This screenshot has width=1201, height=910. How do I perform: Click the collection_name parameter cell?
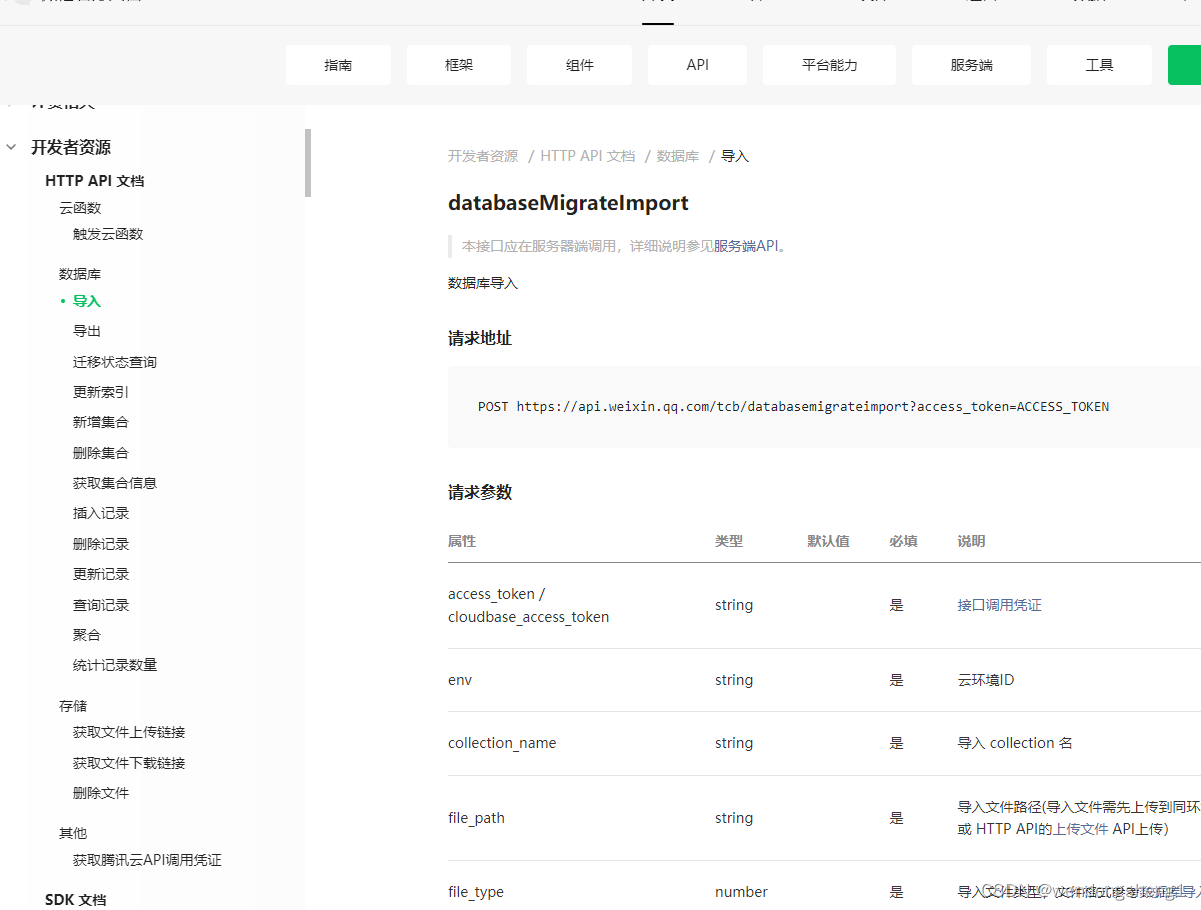[x=502, y=743]
